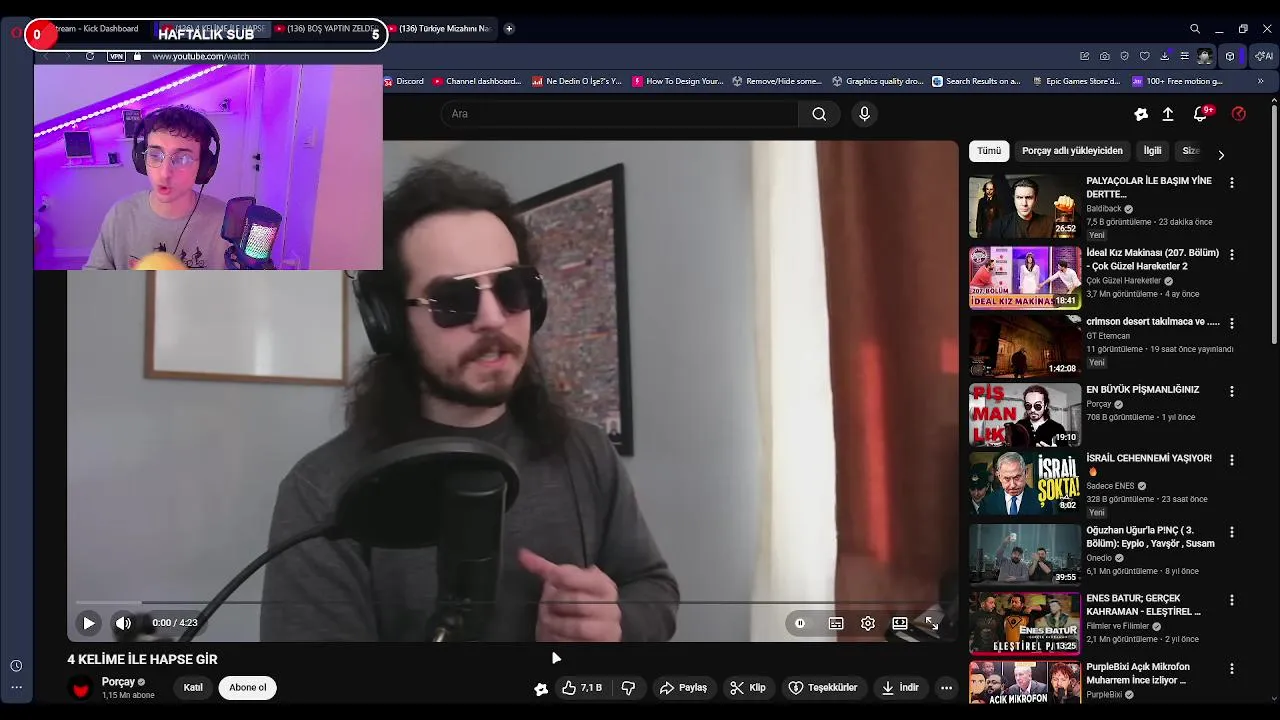Open video player settings gear
The width and height of the screenshot is (1280, 720).
tap(868, 623)
